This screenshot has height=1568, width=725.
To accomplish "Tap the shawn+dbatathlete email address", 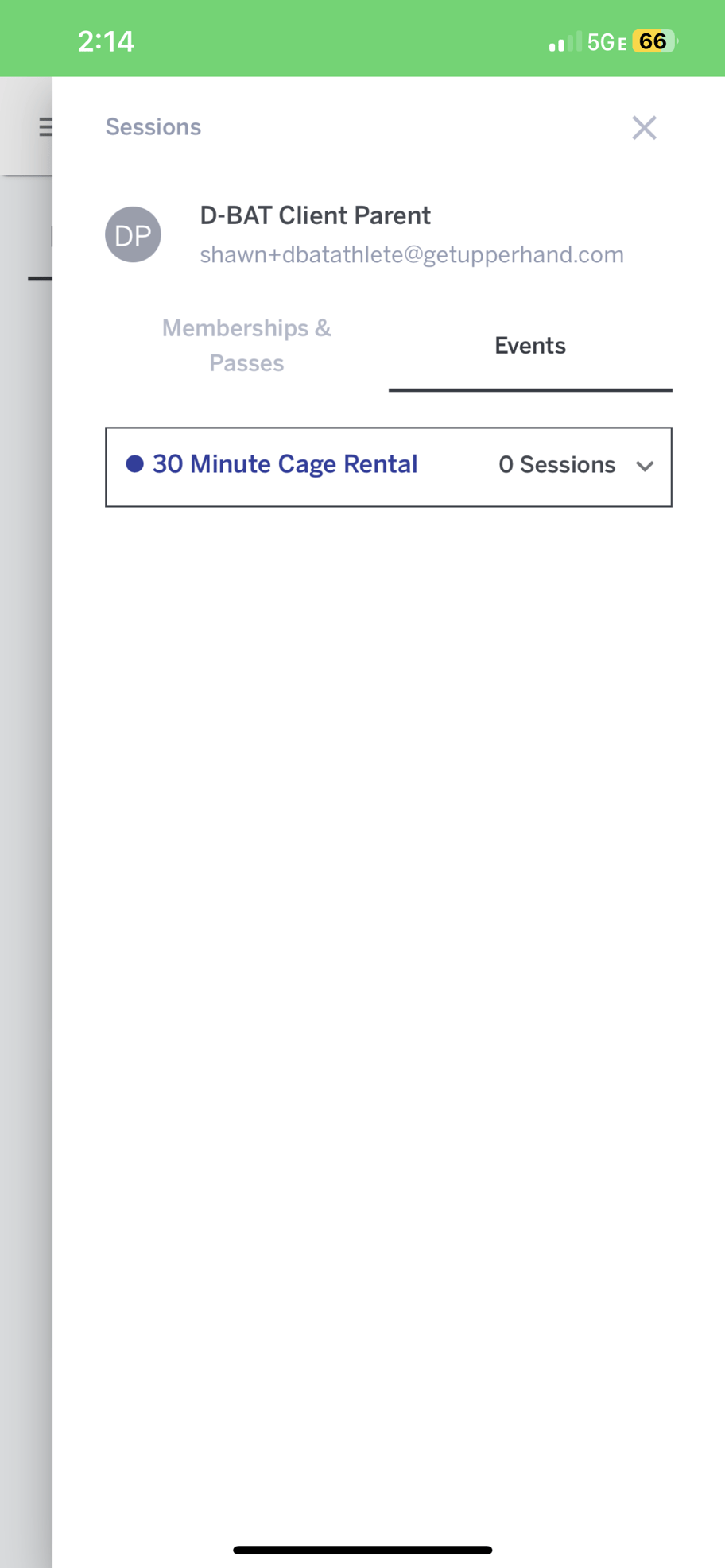I will (412, 254).
